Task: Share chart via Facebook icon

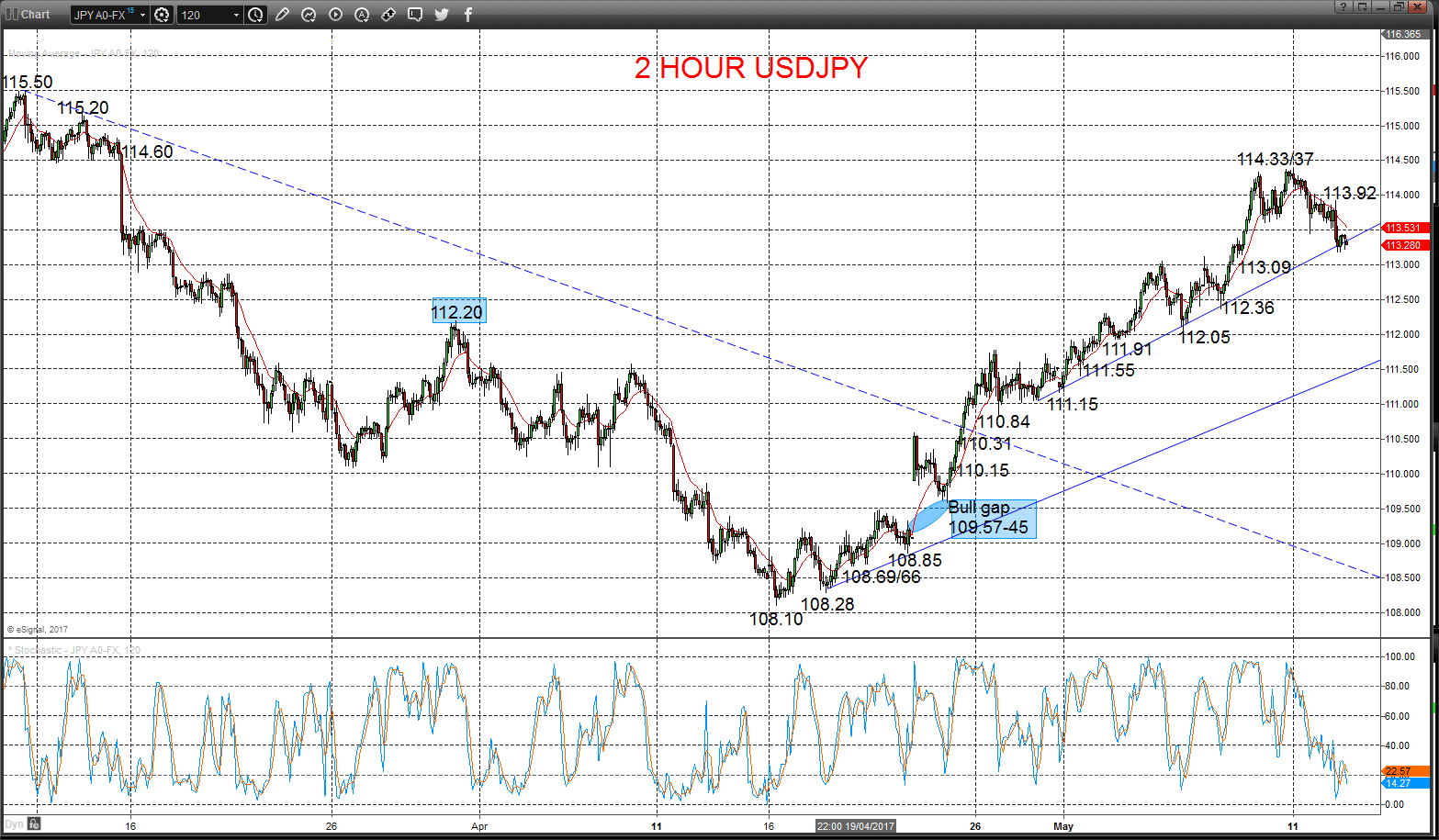Action: pyautogui.click(x=468, y=15)
